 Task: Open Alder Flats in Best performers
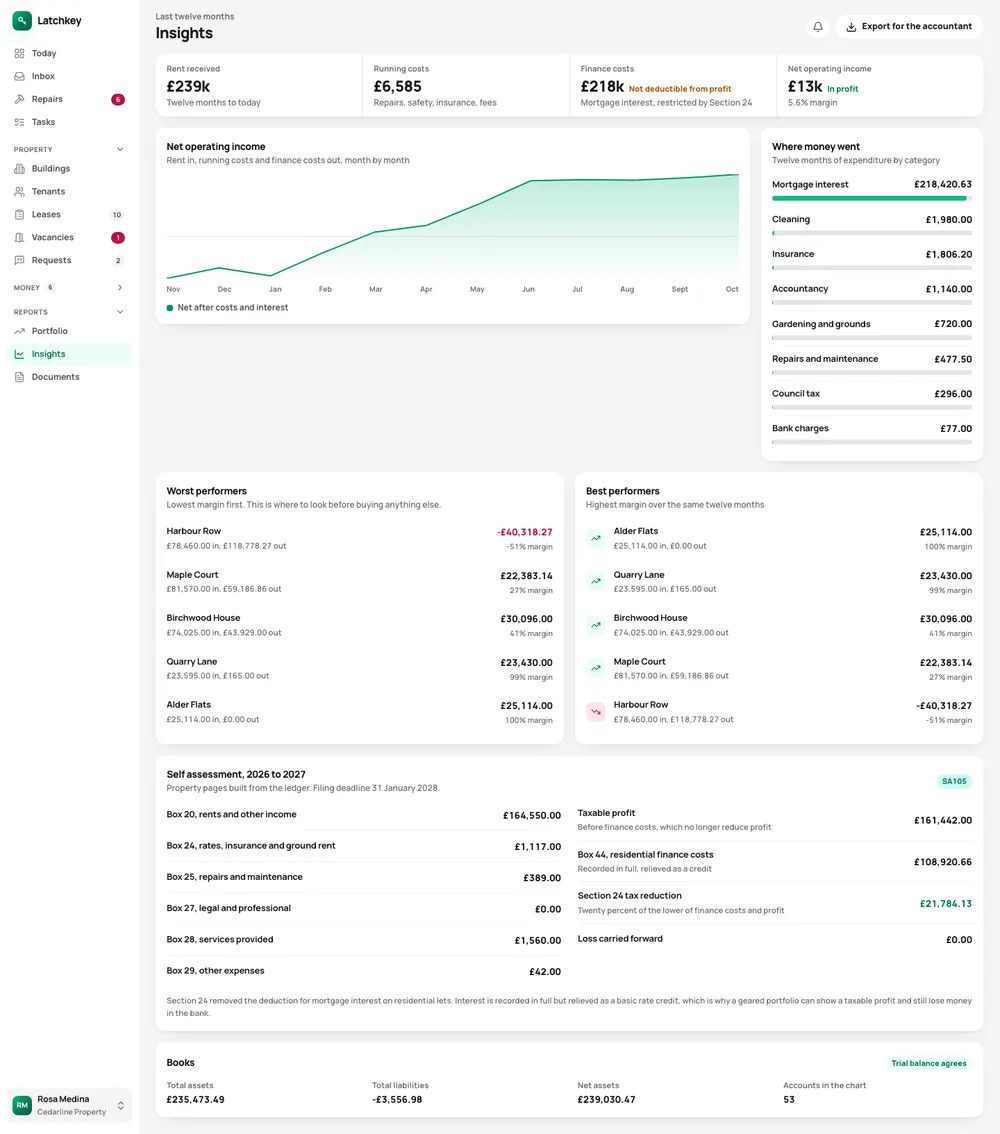(x=779, y=538)
